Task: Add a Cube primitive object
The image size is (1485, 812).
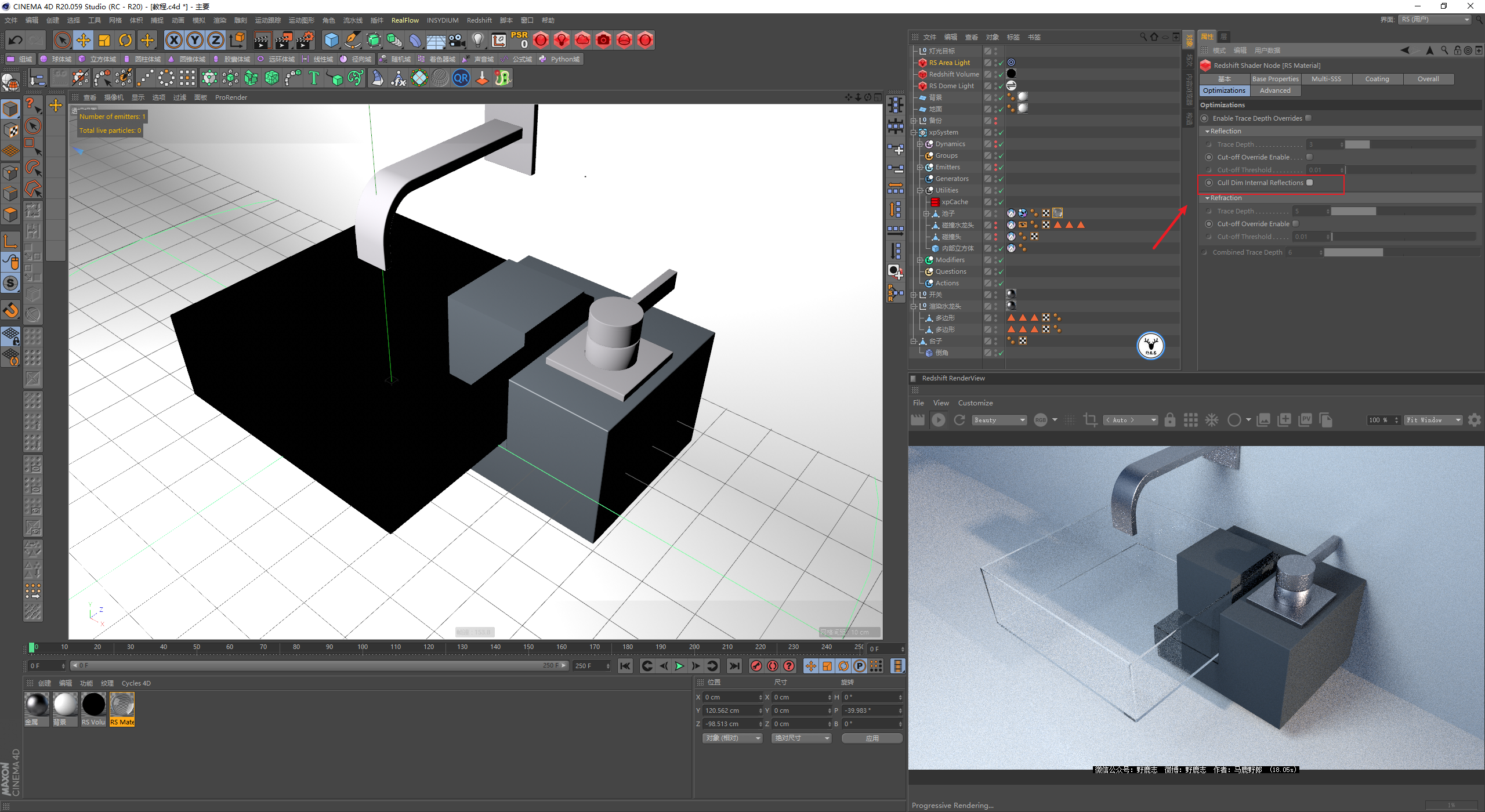Action: [331, 40]
